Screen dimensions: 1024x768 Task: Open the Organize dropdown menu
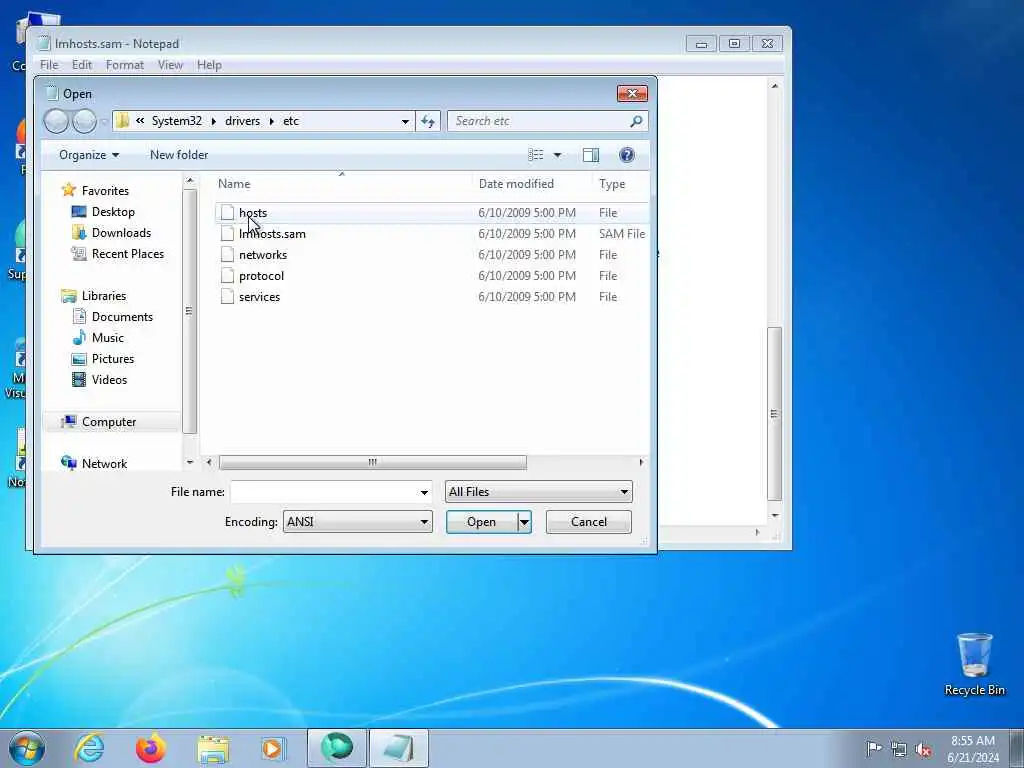click(89, 155)
